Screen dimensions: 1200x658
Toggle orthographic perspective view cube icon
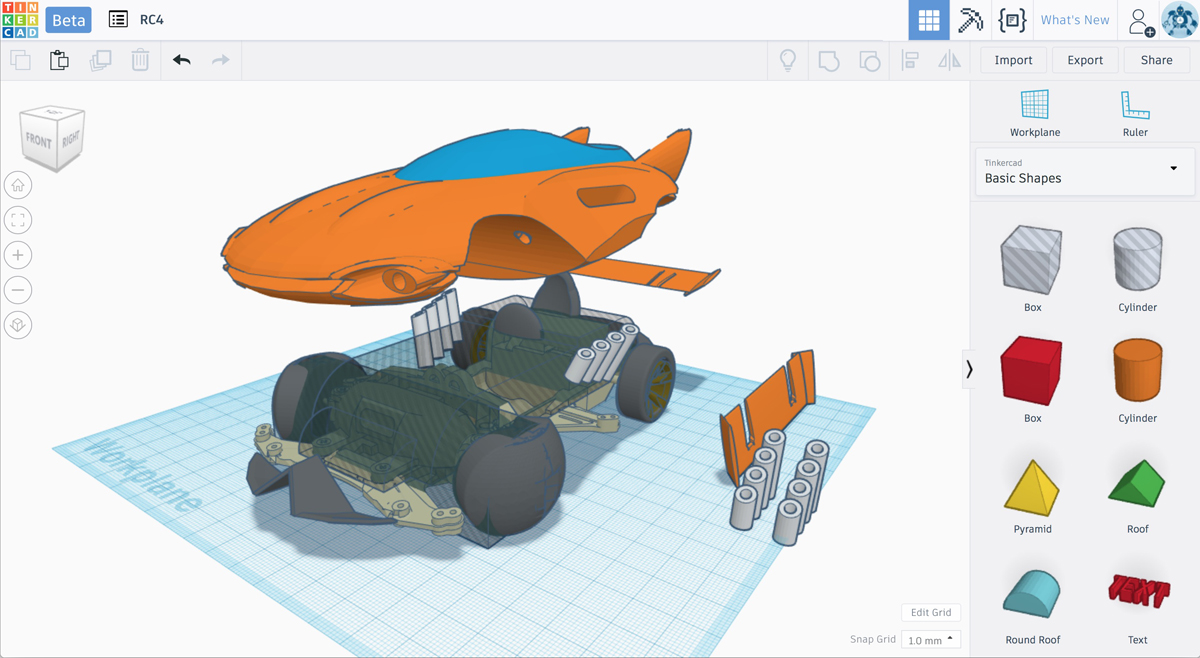coord(18,325)
